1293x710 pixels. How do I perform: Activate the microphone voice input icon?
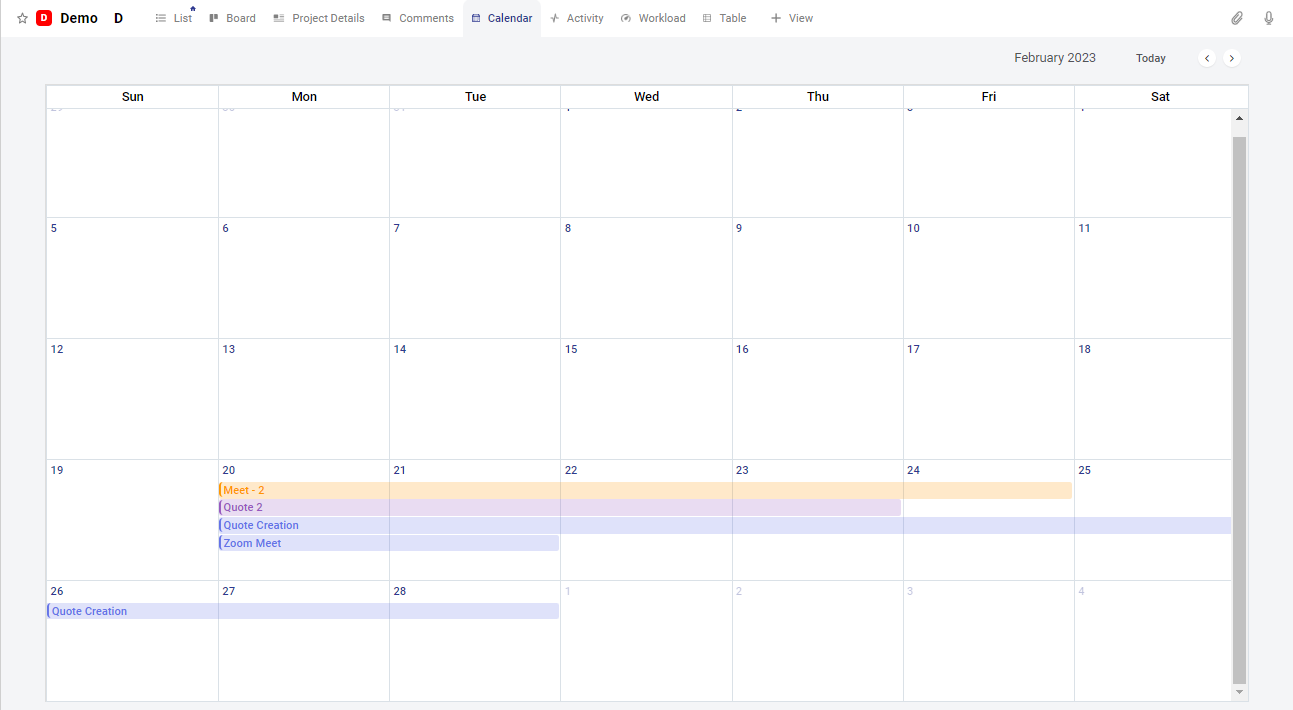[1269, 18]
